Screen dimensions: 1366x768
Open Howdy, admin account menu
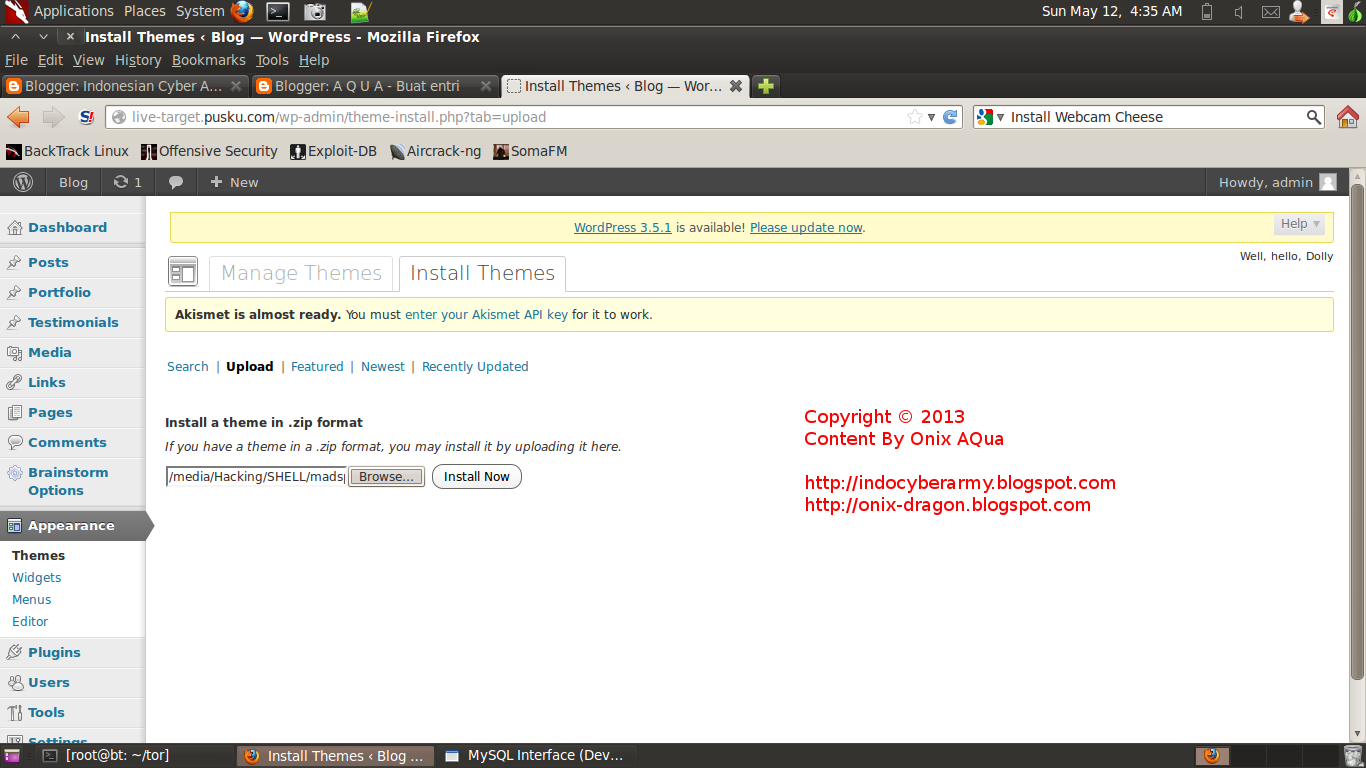click(1277, 182)
